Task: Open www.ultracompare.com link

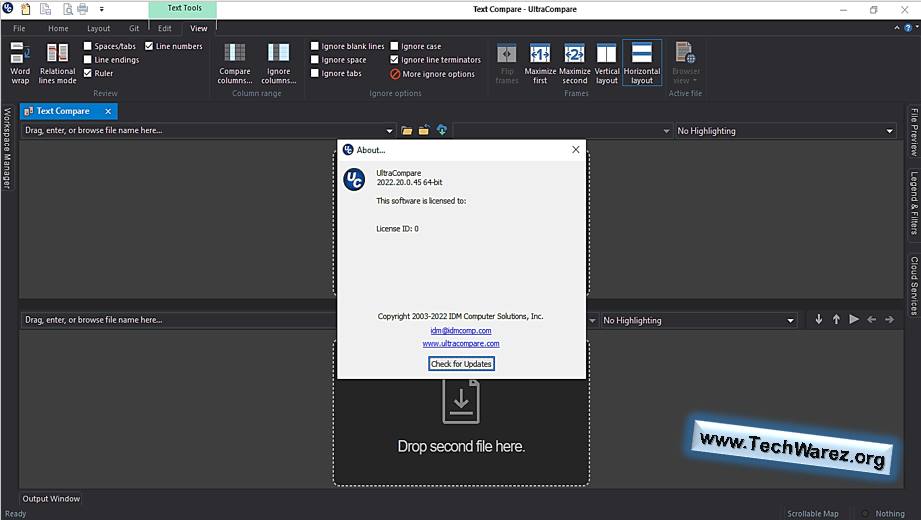Action: [461, 344]
